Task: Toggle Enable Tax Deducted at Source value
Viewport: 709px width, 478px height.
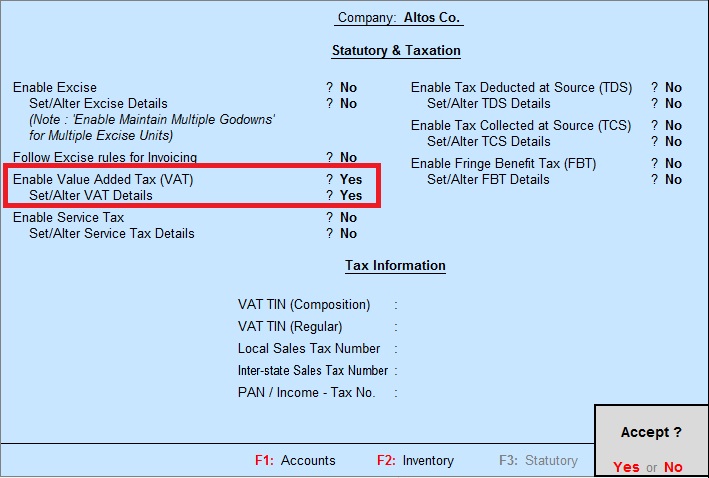Action: click(673, 87)
